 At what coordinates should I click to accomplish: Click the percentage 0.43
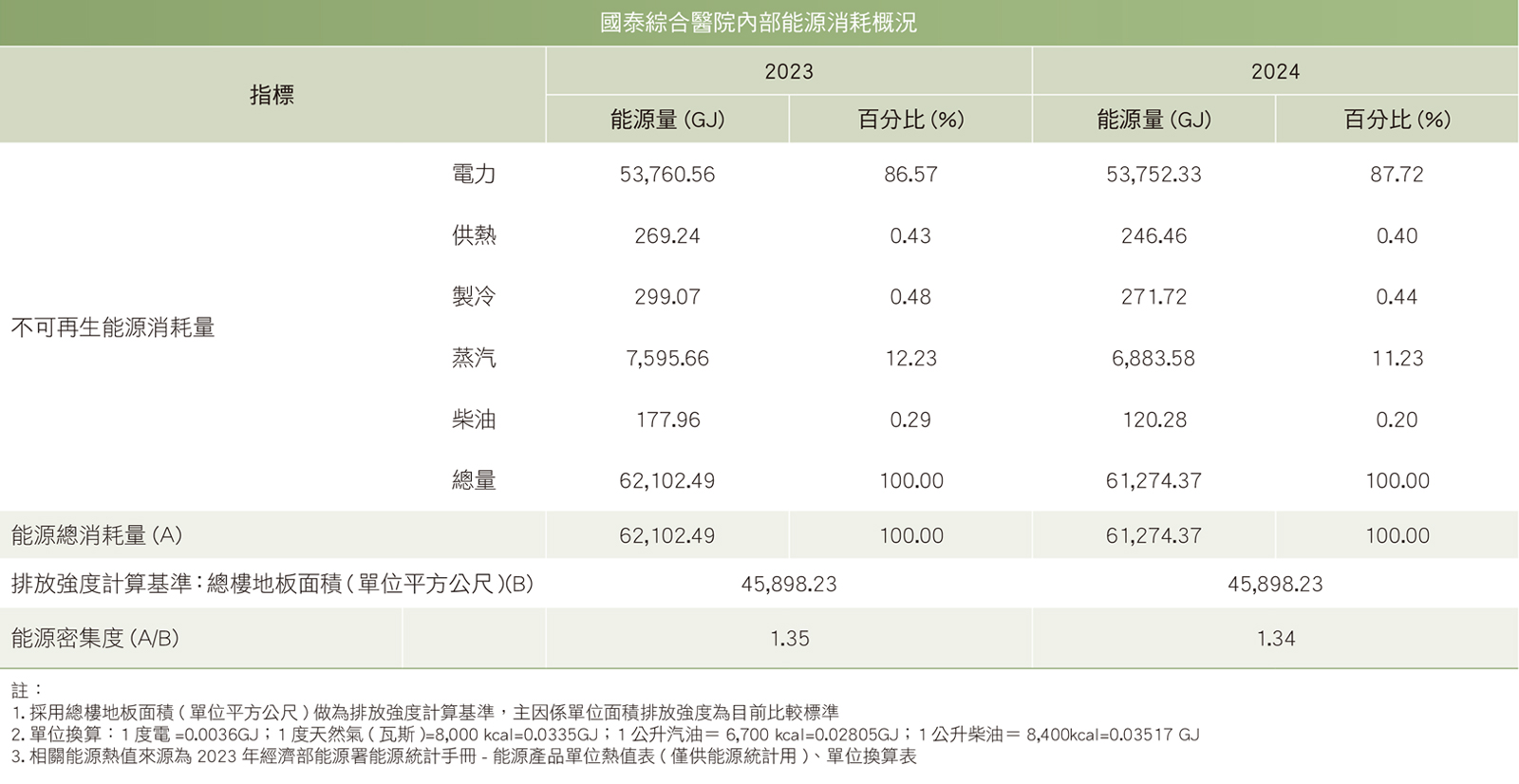pos(910,235)
